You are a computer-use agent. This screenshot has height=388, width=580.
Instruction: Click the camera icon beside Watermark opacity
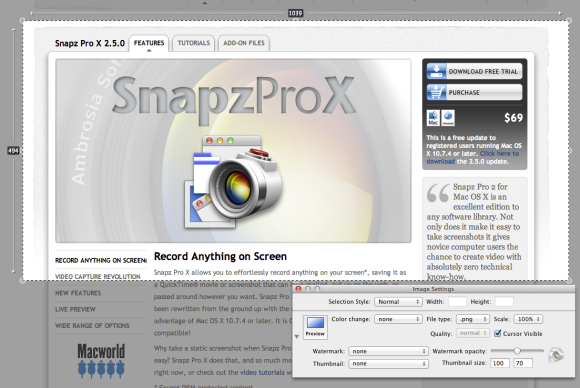tap(556, 355)
